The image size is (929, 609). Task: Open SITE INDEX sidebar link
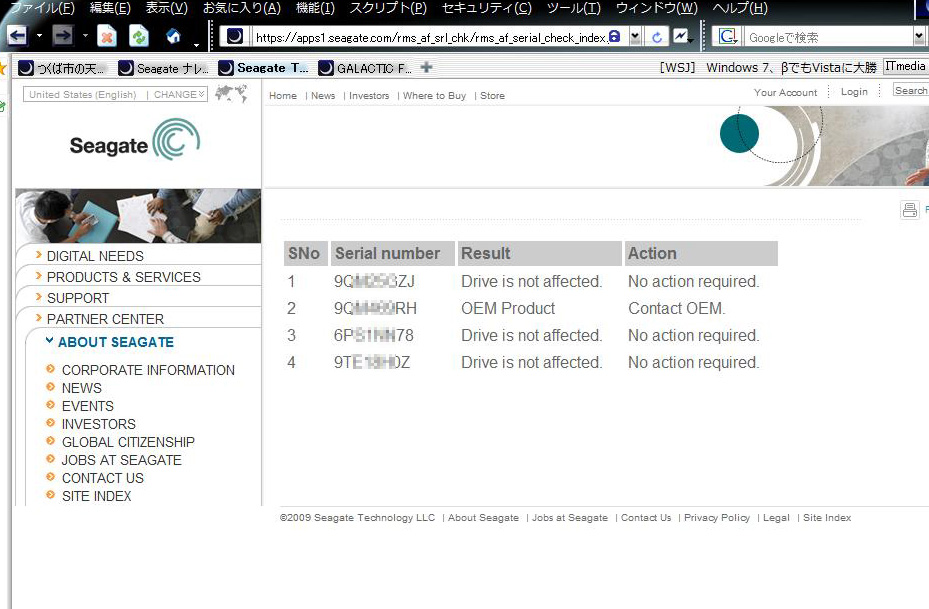pyautogui.click(x=97, y=496)
